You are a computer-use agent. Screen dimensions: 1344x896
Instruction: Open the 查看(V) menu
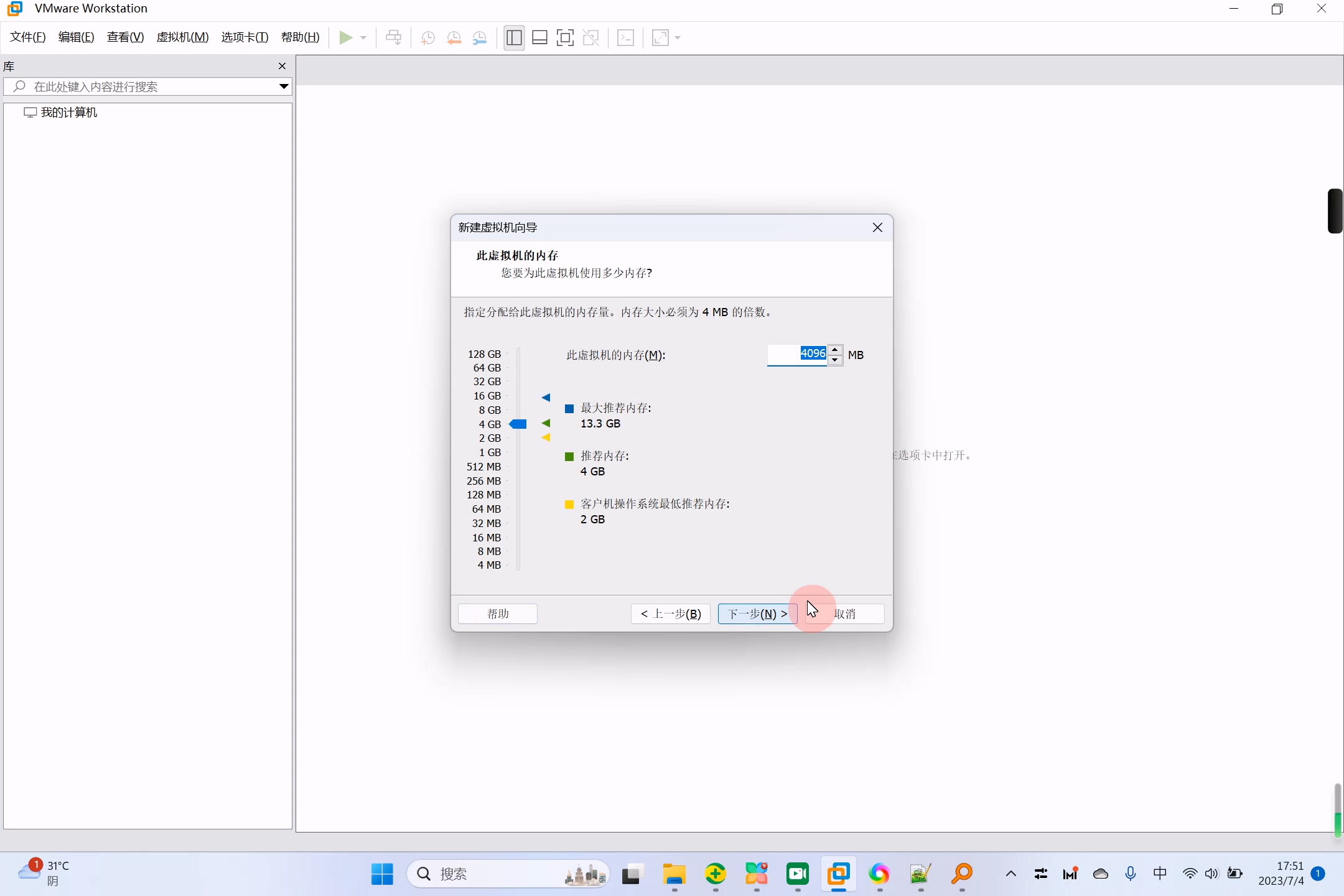coord(126,37)
